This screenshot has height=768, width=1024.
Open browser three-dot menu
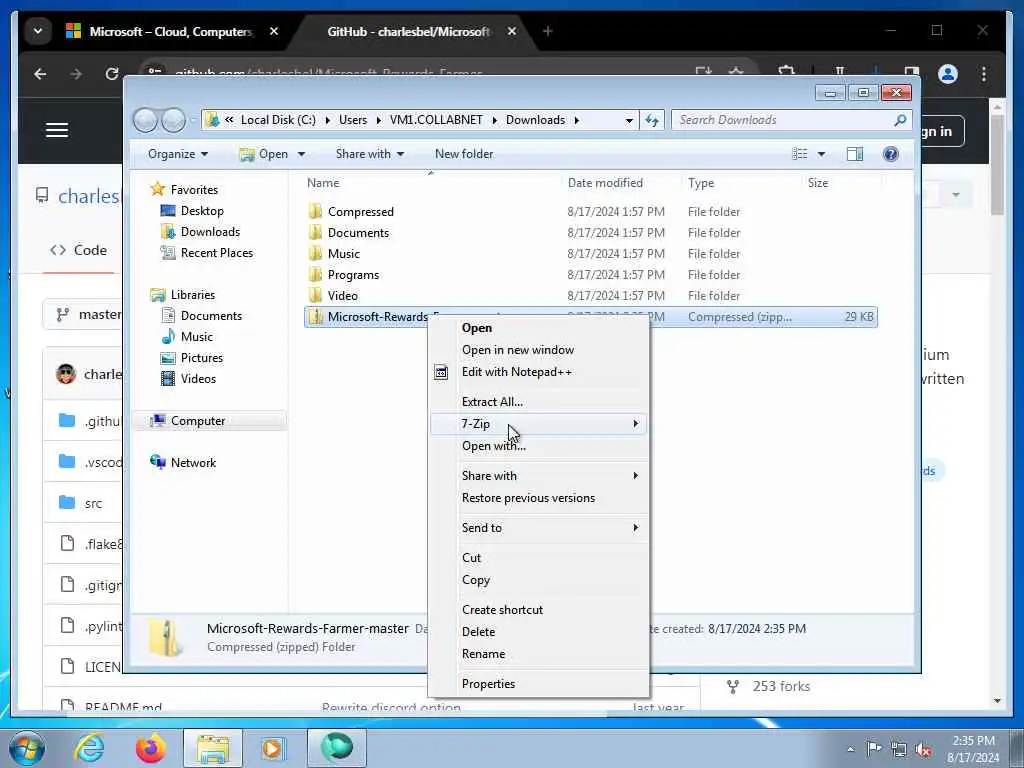point(984,74)
